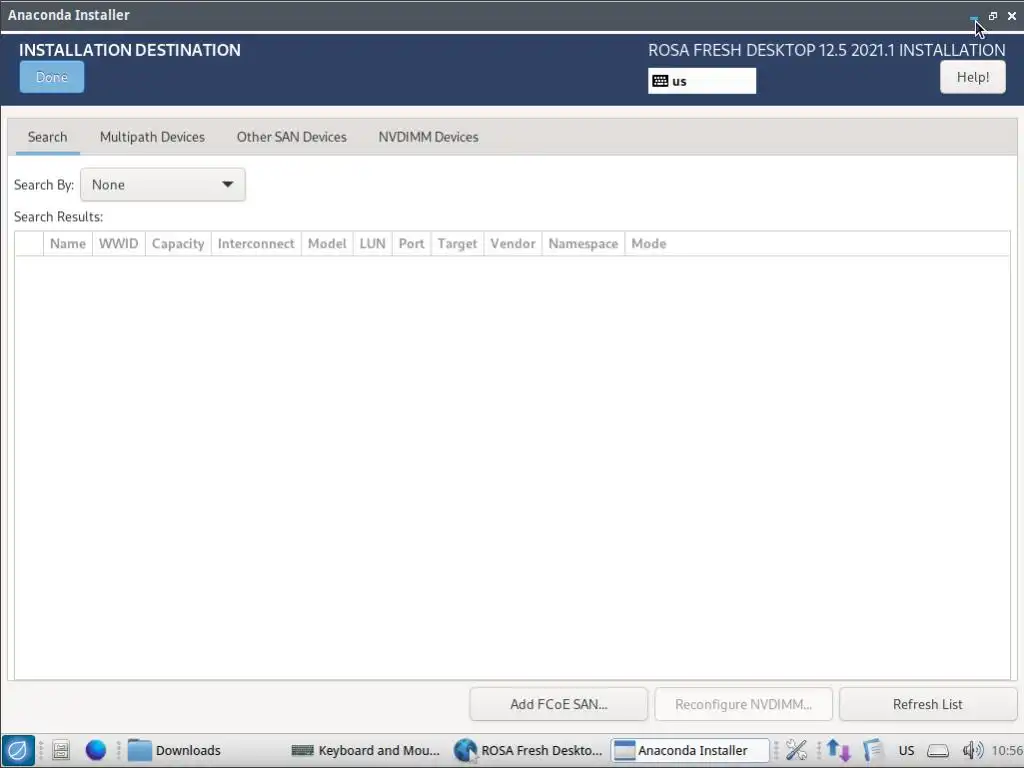This screenshot has height=768, width=1024.
Task: Open the removable drive tray icon
Action: tap(938, 751)
